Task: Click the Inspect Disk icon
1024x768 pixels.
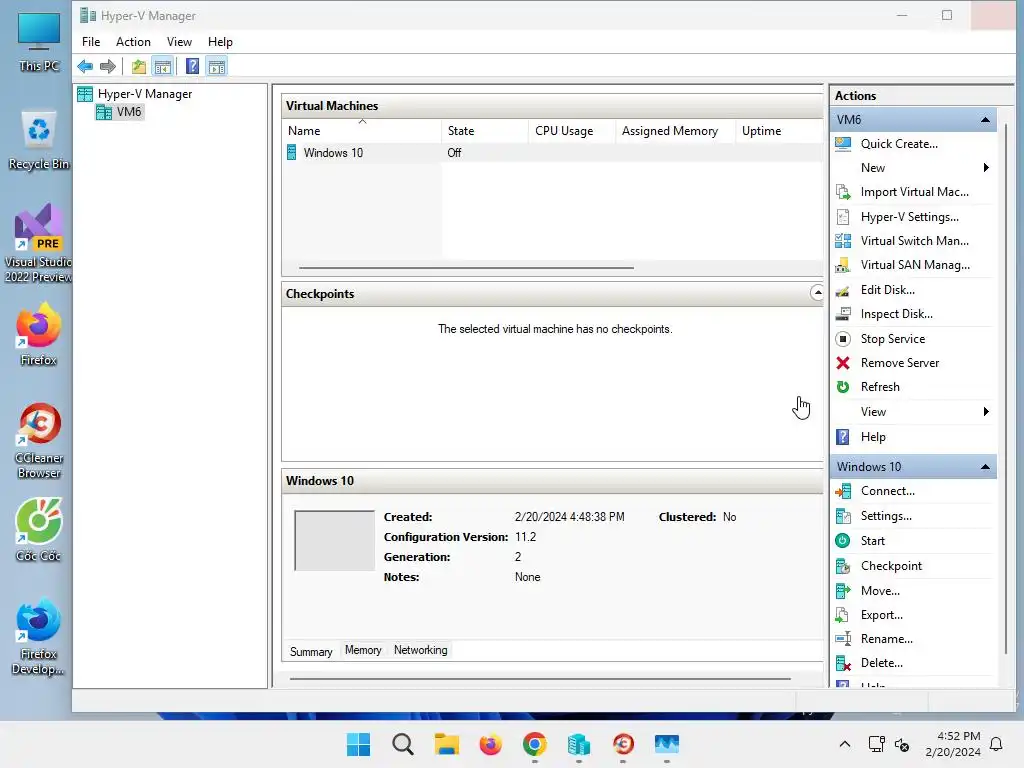Action: 843,314
